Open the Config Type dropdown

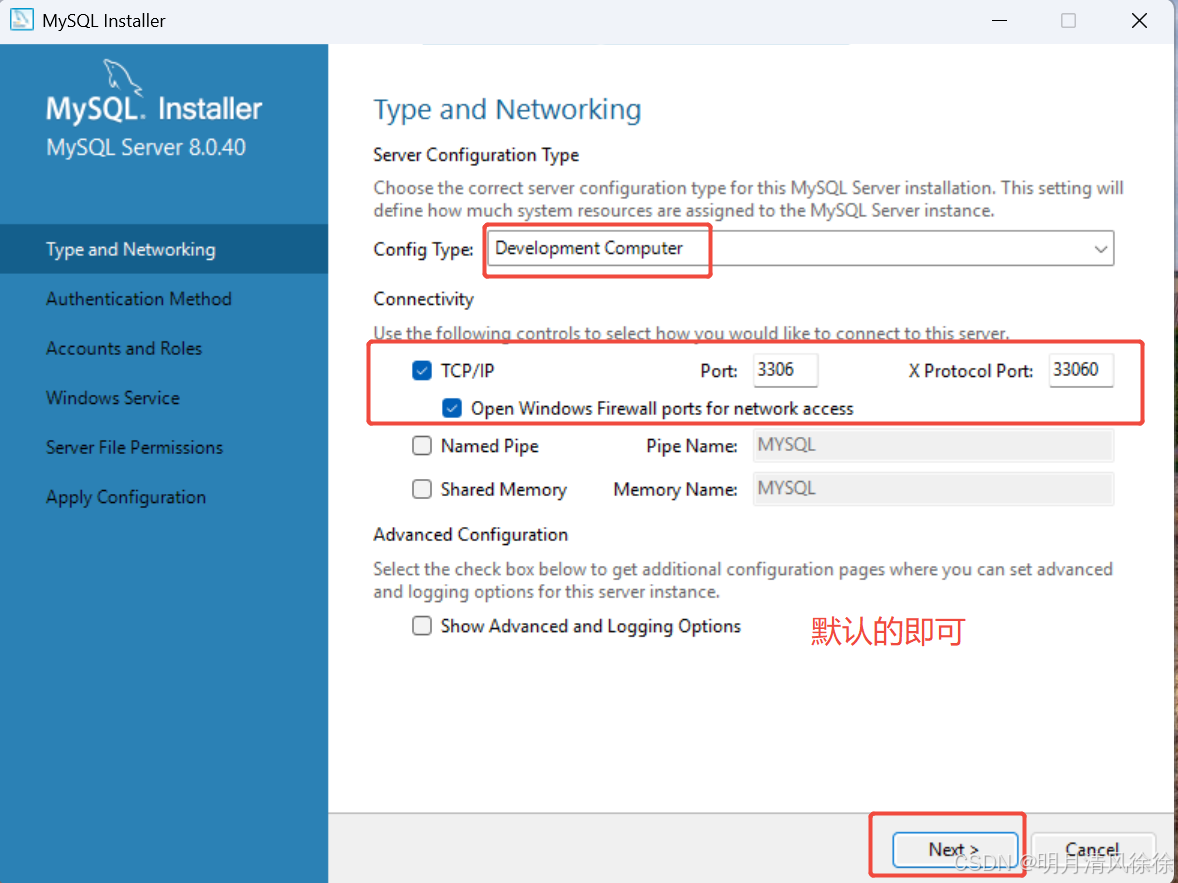[800, 249]
